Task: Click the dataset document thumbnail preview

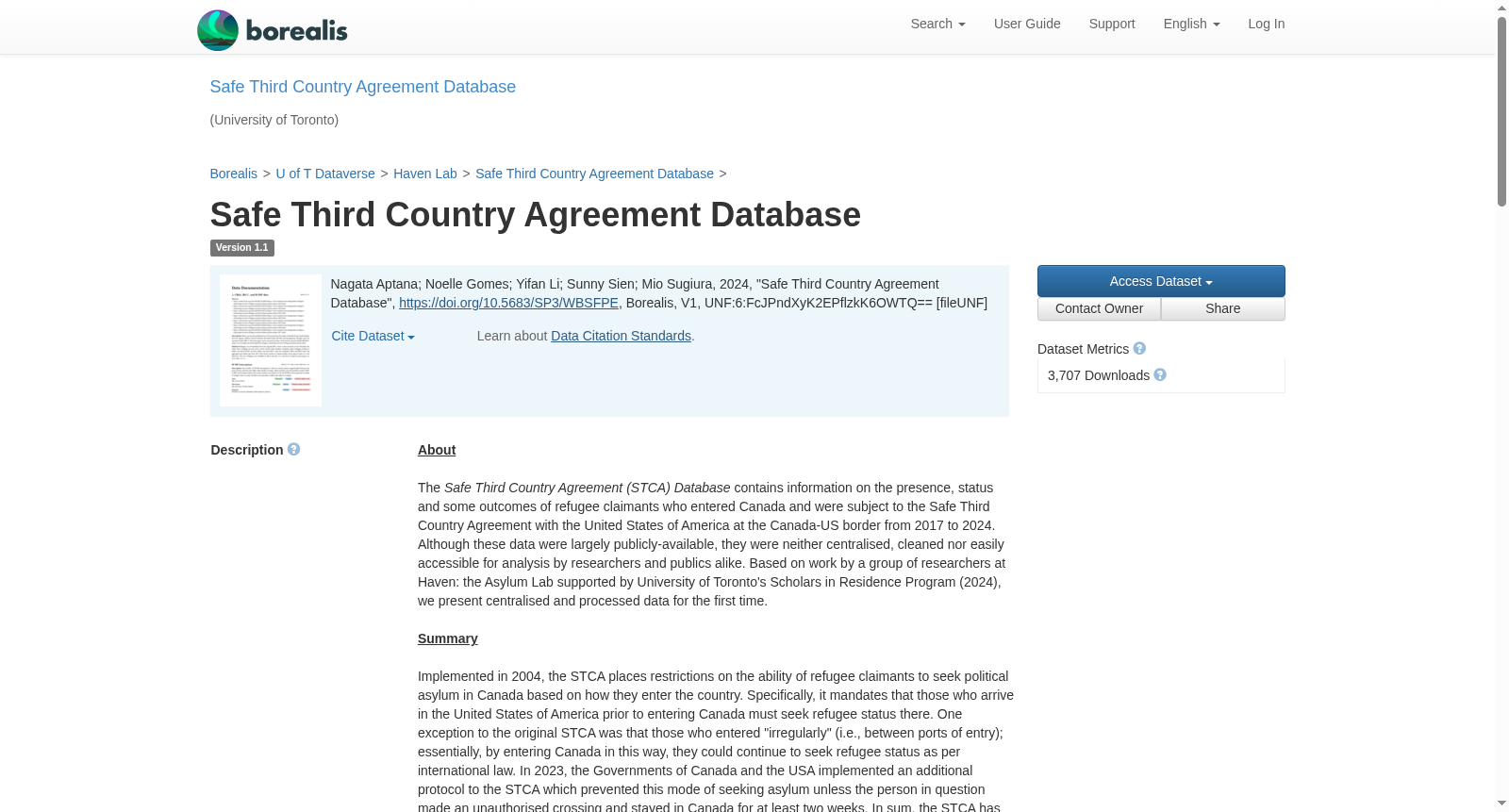Action: 271,340
